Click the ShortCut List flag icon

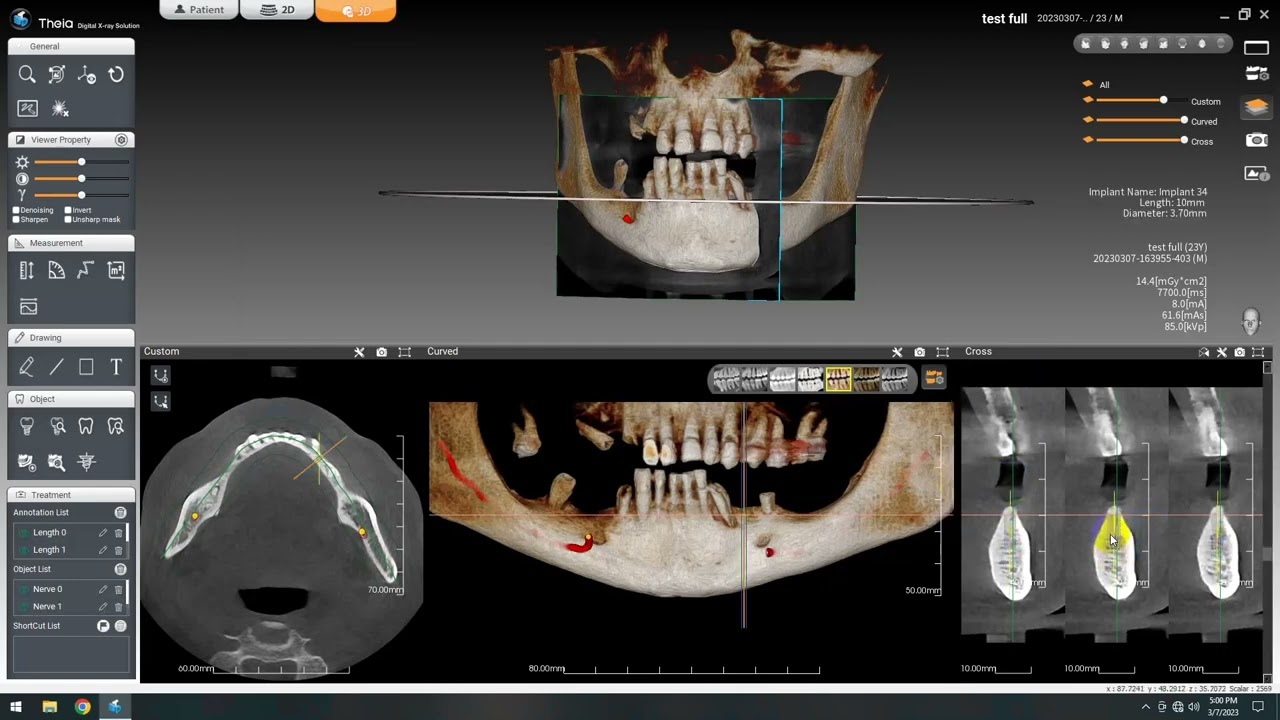click(103, 626)
